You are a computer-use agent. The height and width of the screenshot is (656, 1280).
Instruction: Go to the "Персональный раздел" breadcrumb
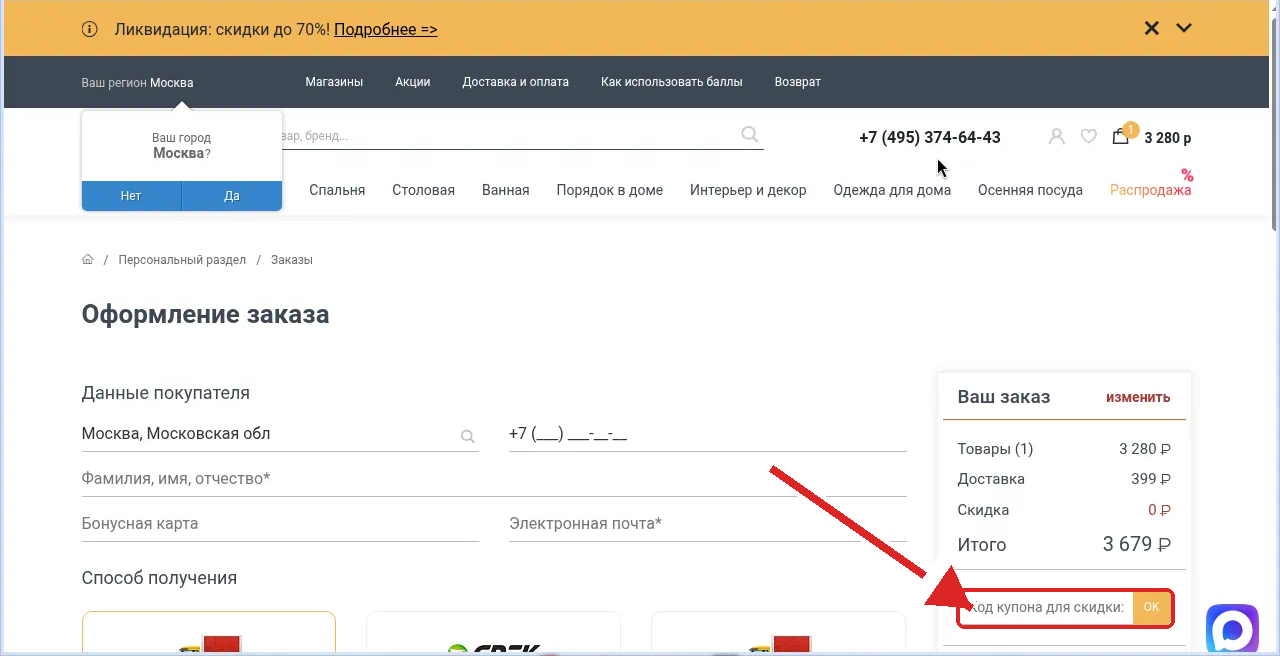coord(182,260)
